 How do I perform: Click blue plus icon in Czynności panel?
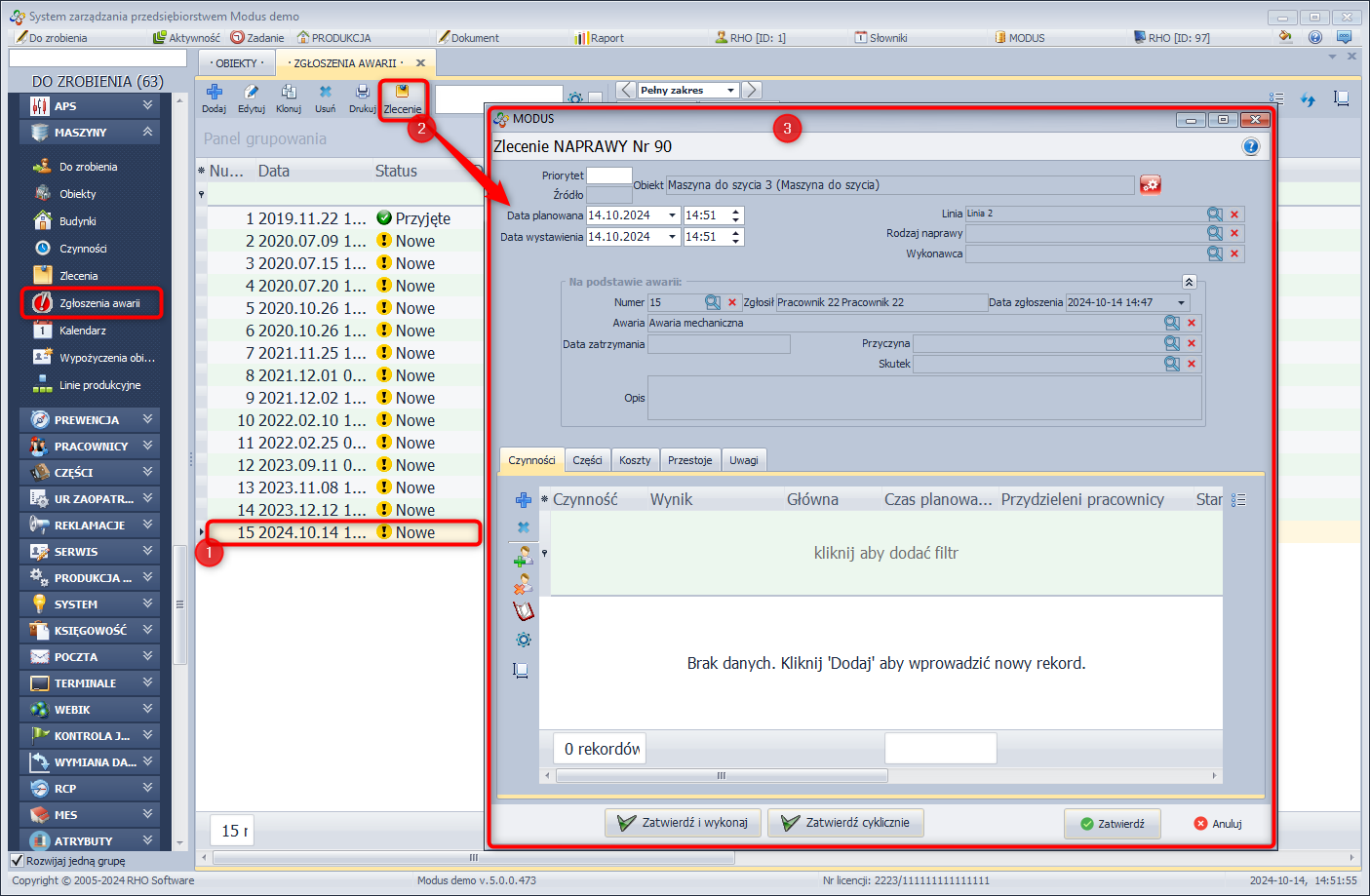click(x=524, y=500)
